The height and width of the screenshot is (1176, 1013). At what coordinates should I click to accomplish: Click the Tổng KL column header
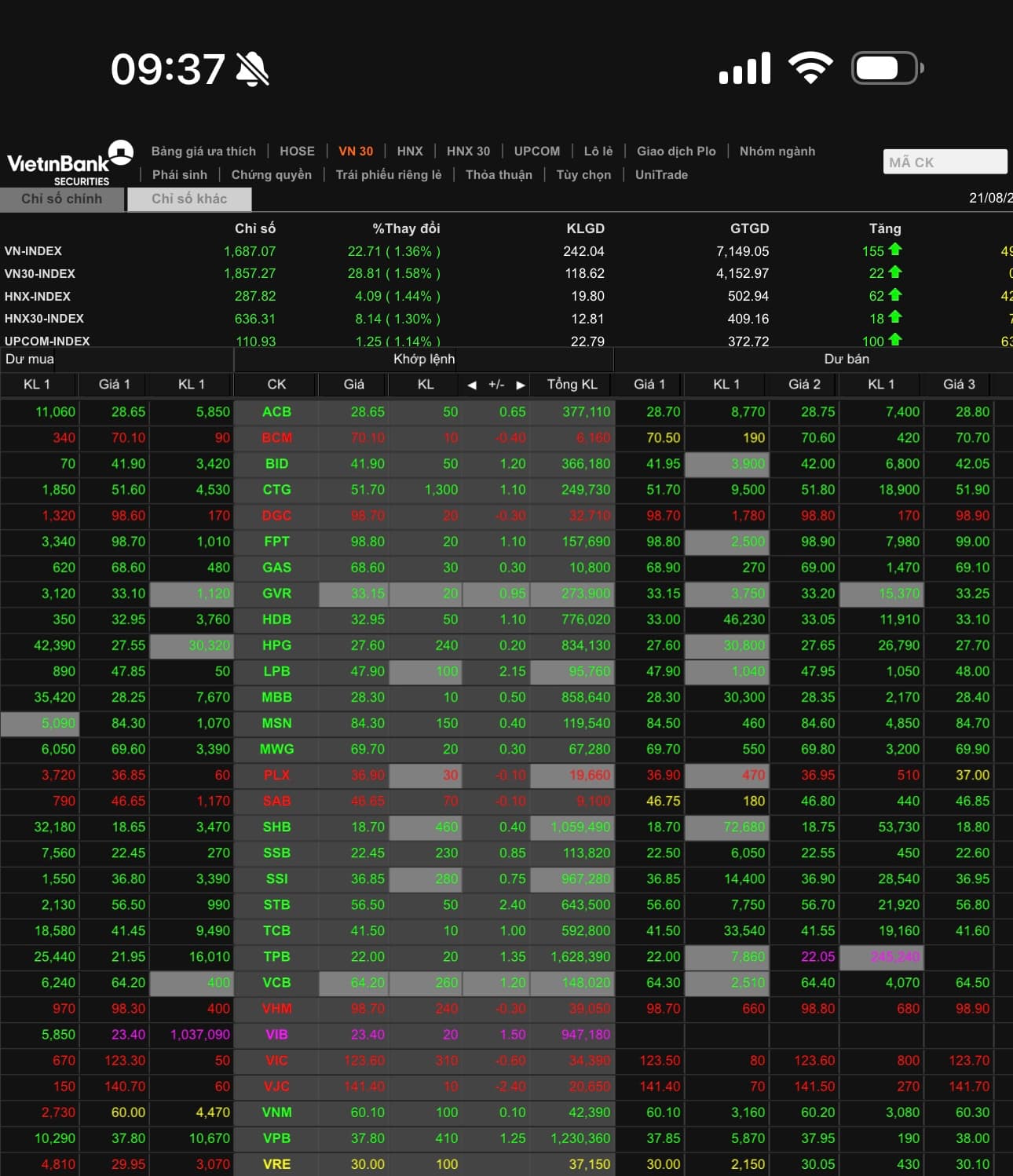click(x=572, y=385)
